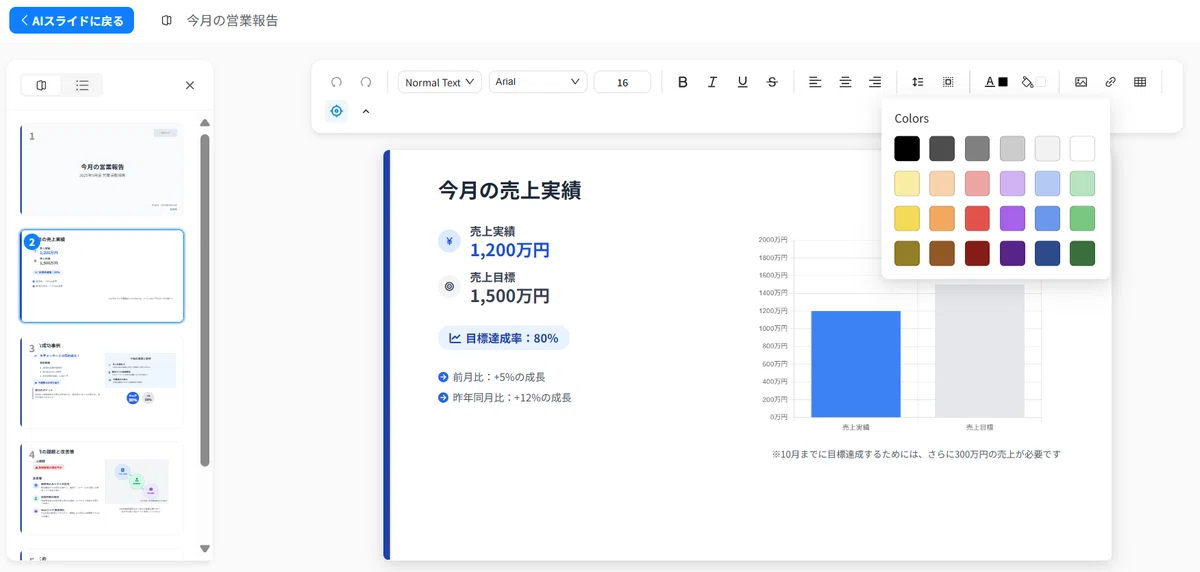This screenshot has height=572, width=1200.
Task: Open the Arial font dropdown
Action: tap(537, 82)
